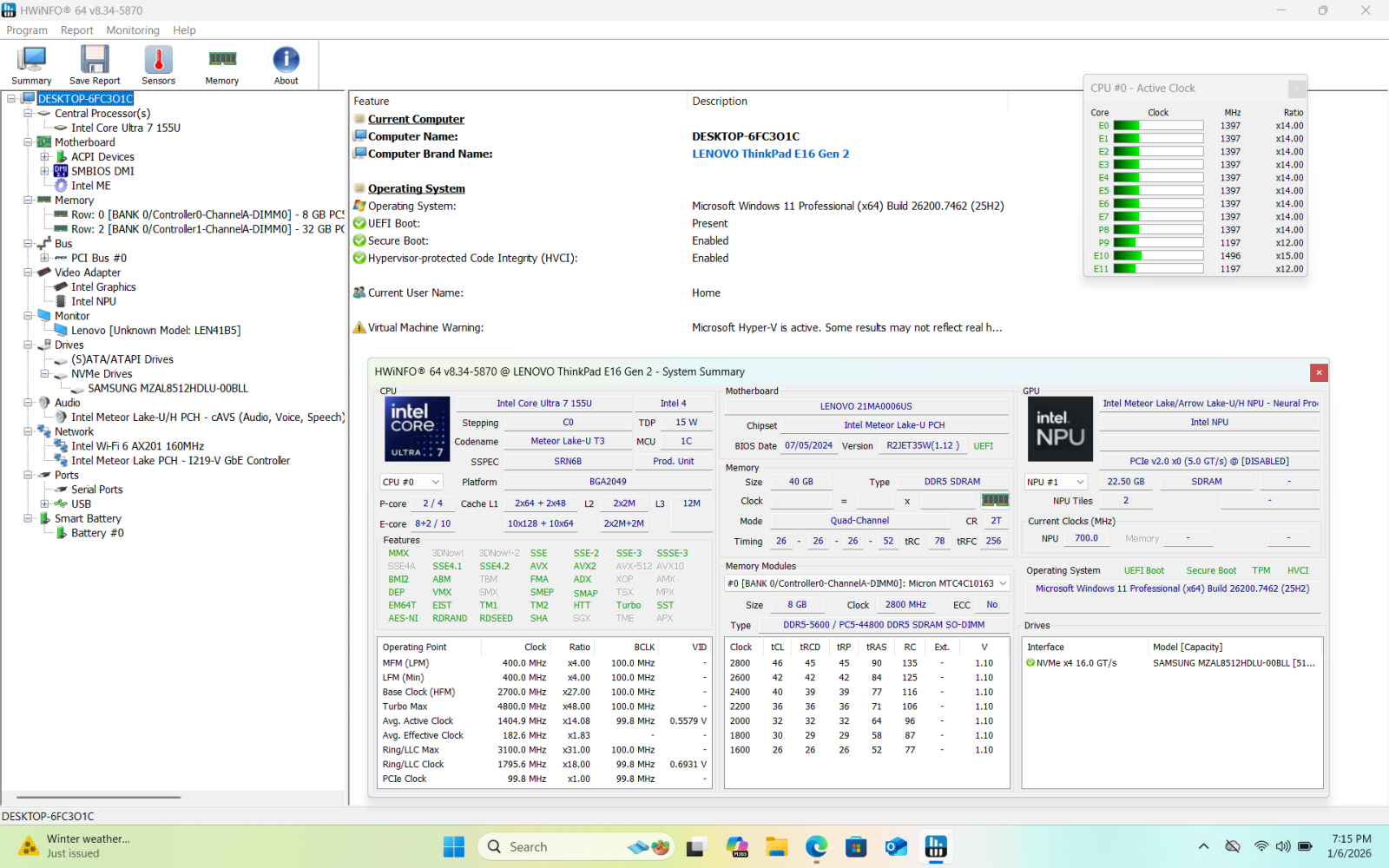Open the Summary view from the toolbar
The width and height of the screenshot is (1389, 868).
tap(31, 66)
